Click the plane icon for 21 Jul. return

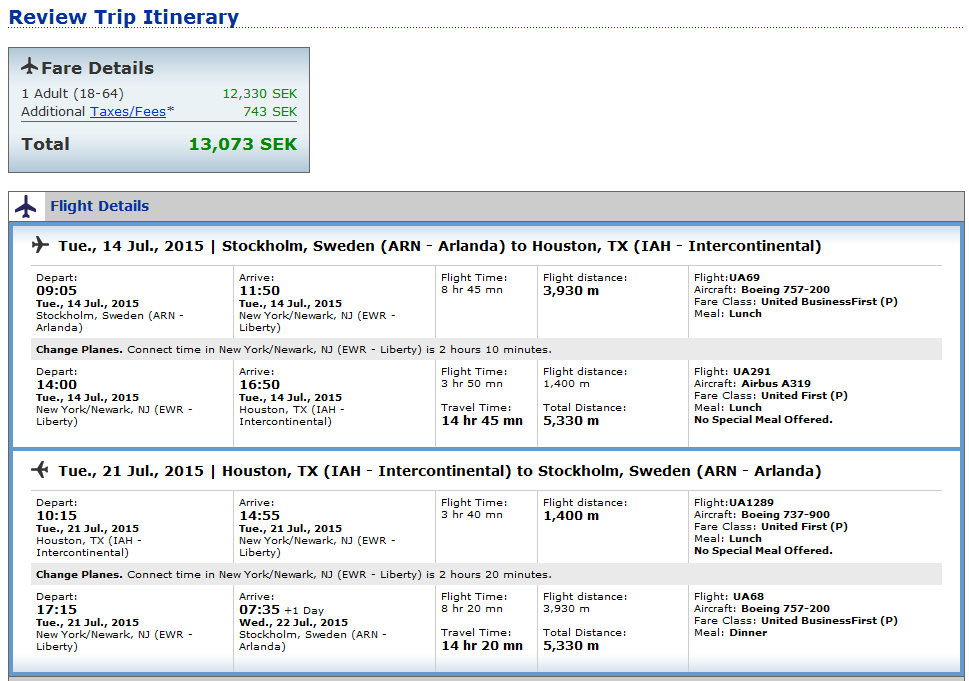click(x=40, y=470)
